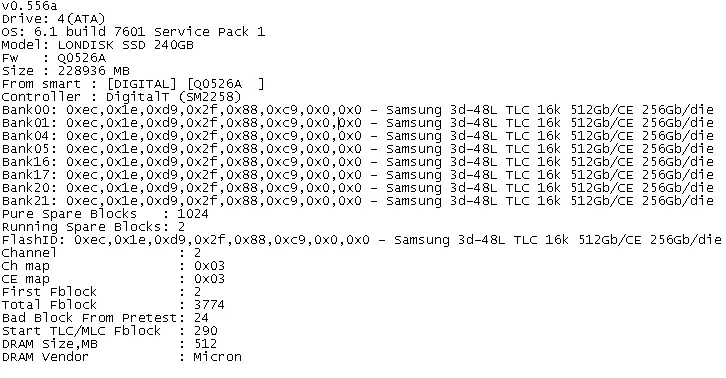Click the Bad Block From Pretest value
This screenshot has width=726, height=378.
(x=201, y=317)
